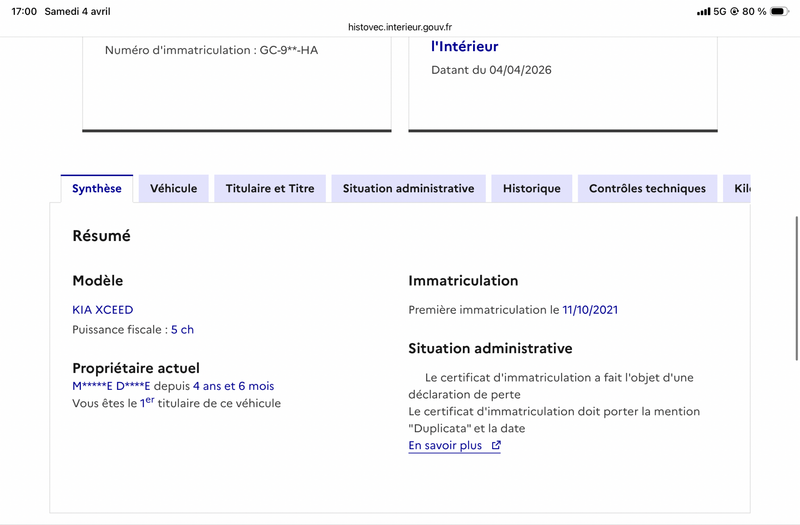Open the Synthèse tab

[97, 188]
